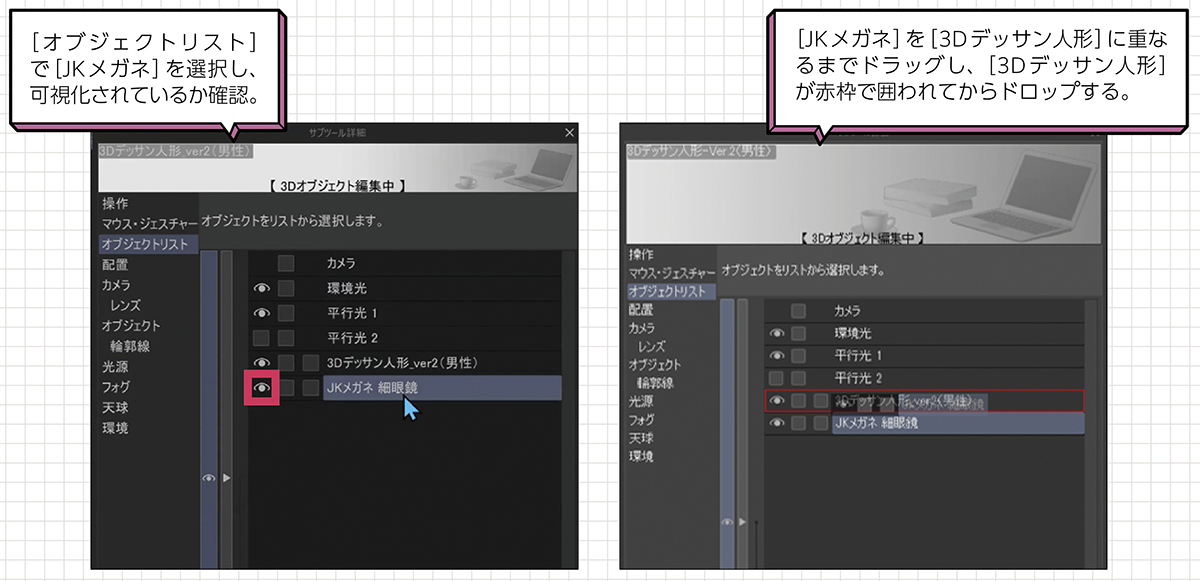Close the left サブツール詳細 window
1200x581 pixels.
(570, 132)
